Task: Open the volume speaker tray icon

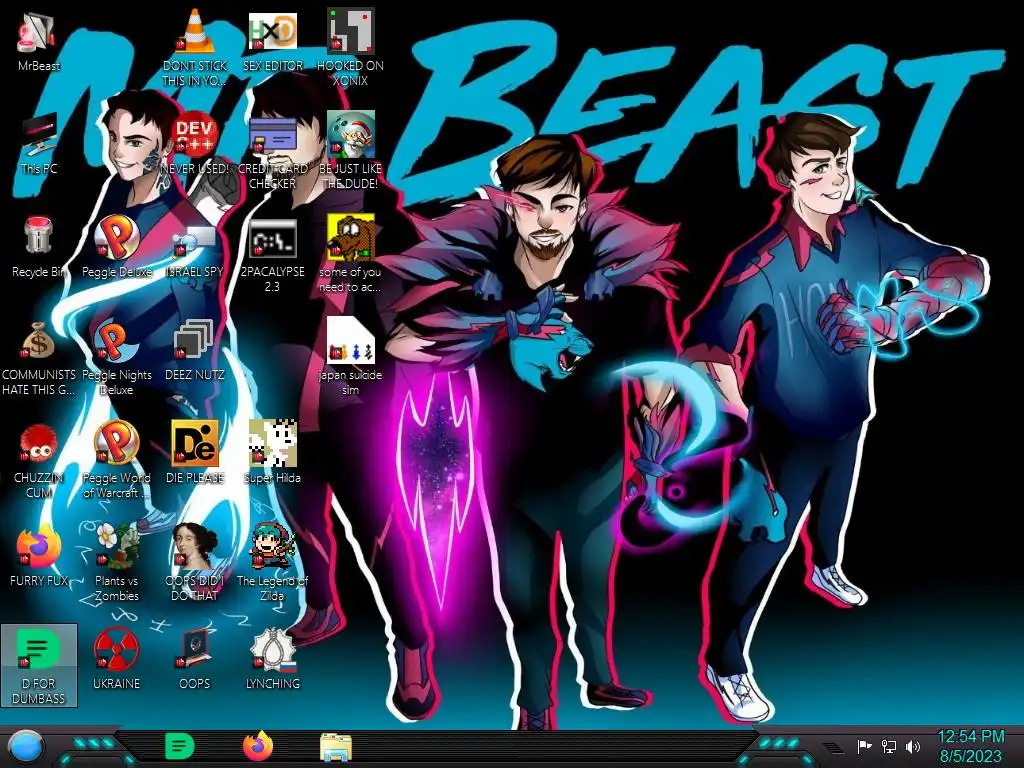Action: tap(913, 746)
